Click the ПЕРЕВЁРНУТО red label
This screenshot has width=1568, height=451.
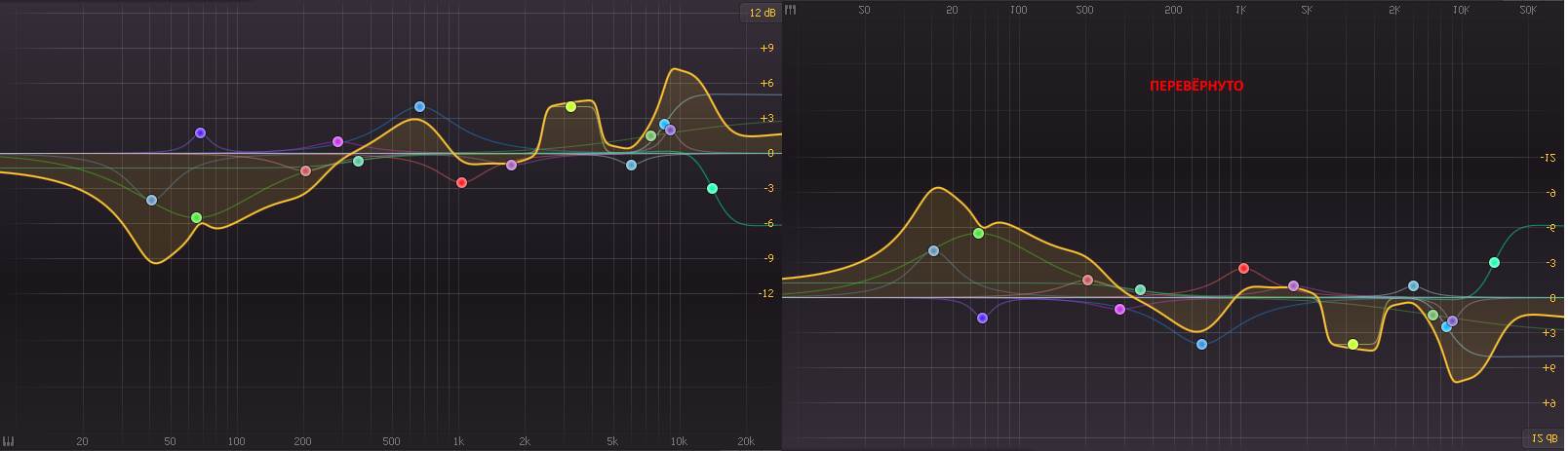click(x=1196, y=86)
